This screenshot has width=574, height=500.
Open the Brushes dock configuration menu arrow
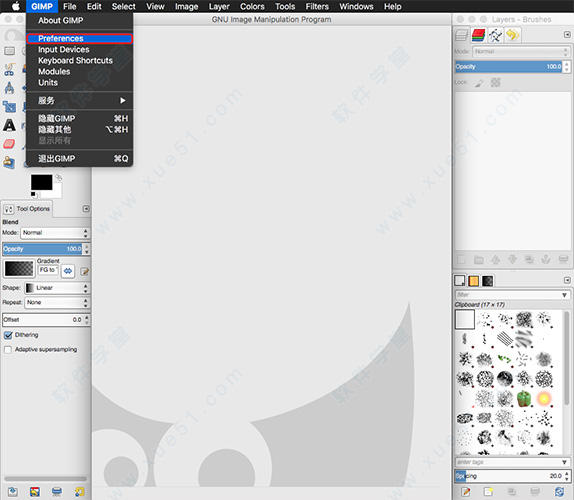(x=567, y=280)
